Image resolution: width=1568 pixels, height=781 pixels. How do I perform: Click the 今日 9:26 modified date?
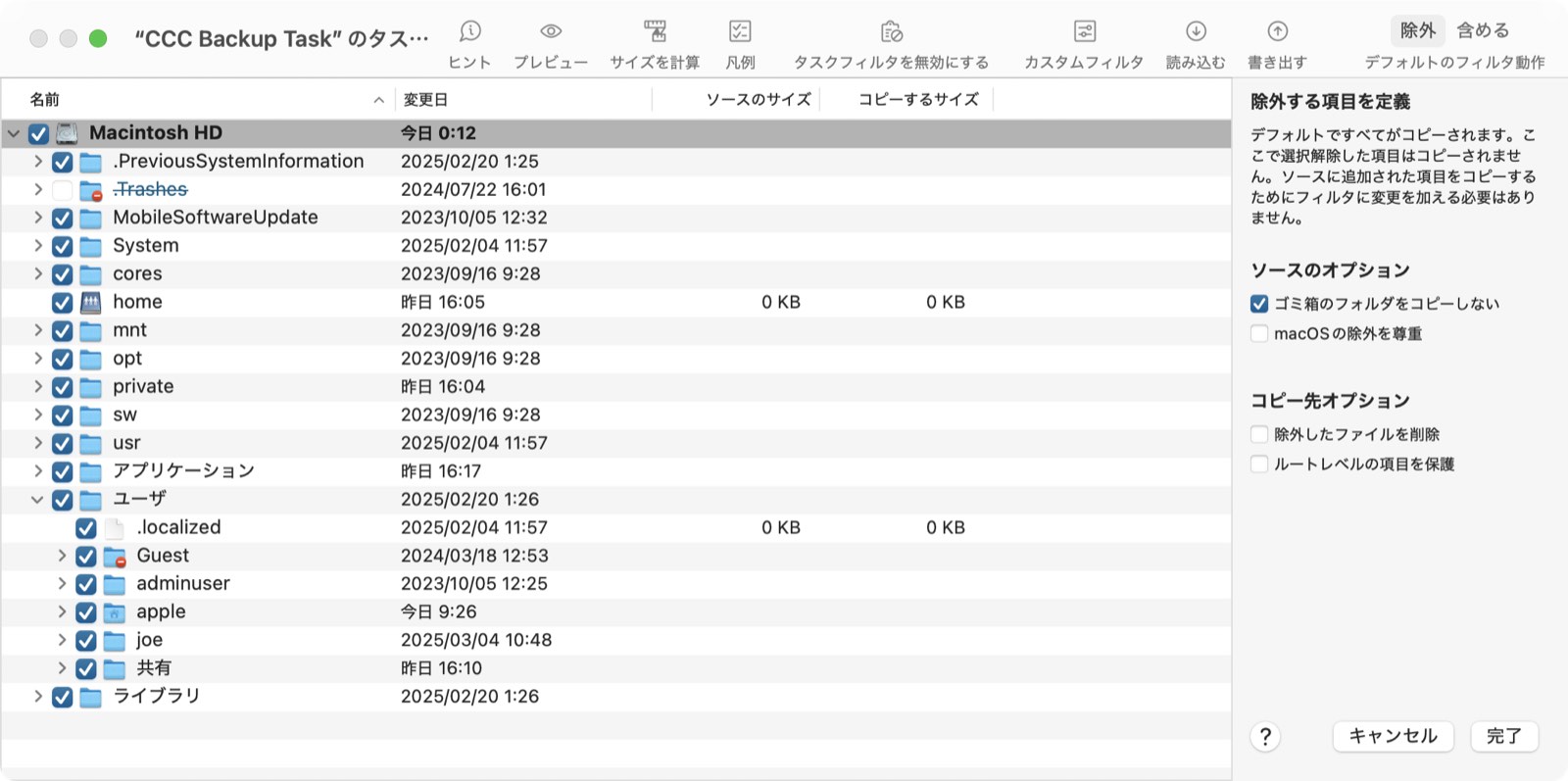coord(438,612)
